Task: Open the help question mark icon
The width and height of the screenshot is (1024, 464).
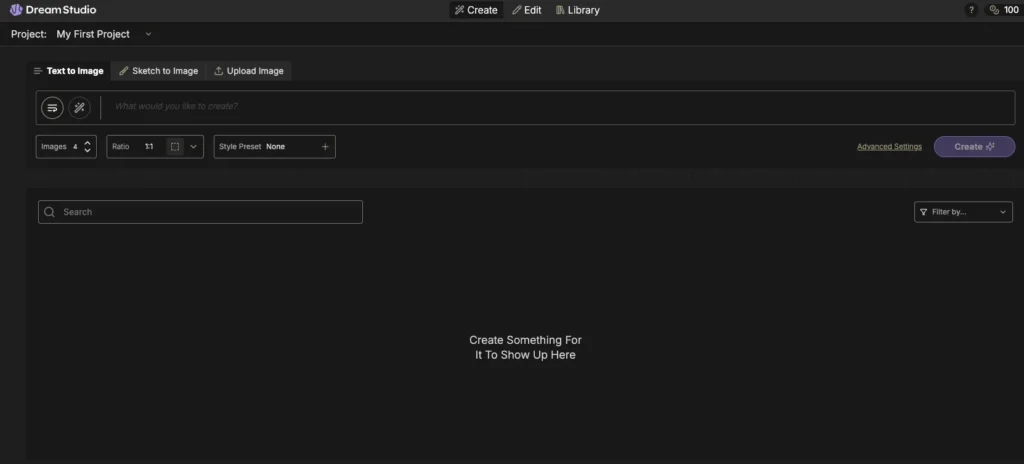Action: [x=971, y=10]
